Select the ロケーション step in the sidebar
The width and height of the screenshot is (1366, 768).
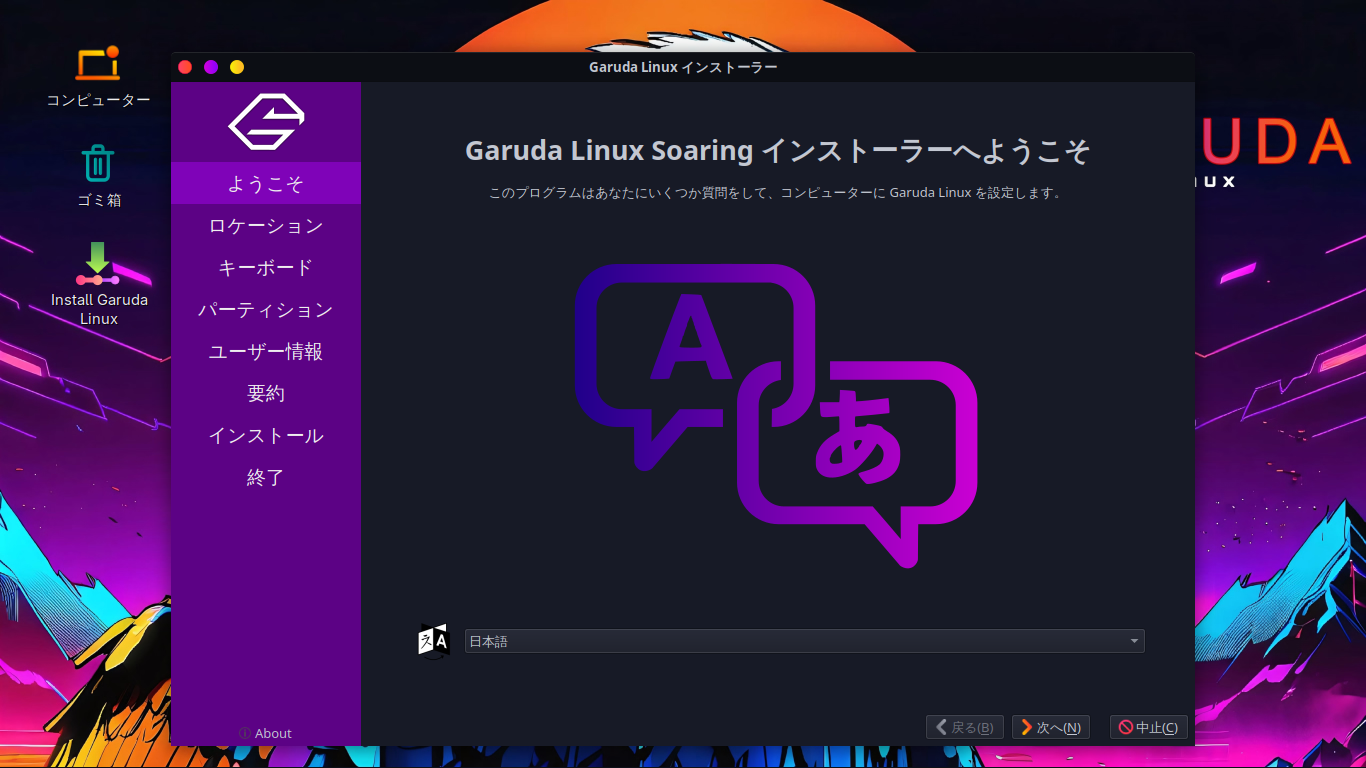pos(266,225)
